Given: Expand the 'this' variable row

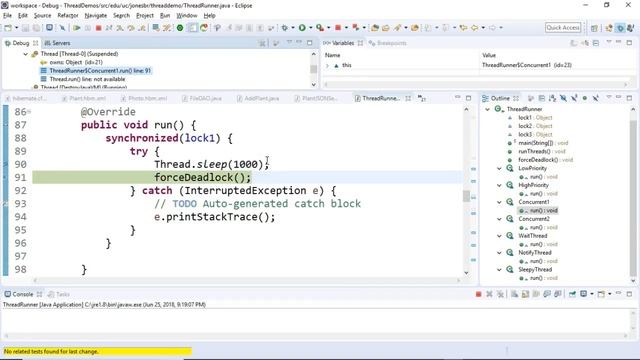Looking at the screenshot, I should [327, 65].
